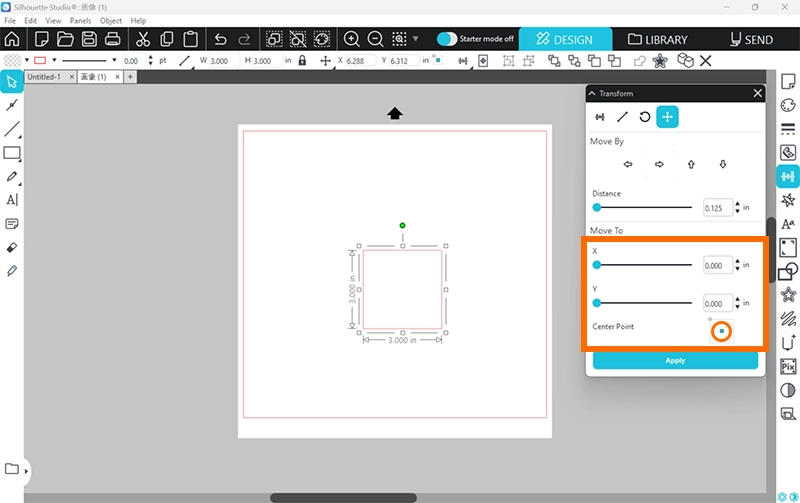
Task: Click the Apply button
Action: pyautogui.click(x=675, y=360)
